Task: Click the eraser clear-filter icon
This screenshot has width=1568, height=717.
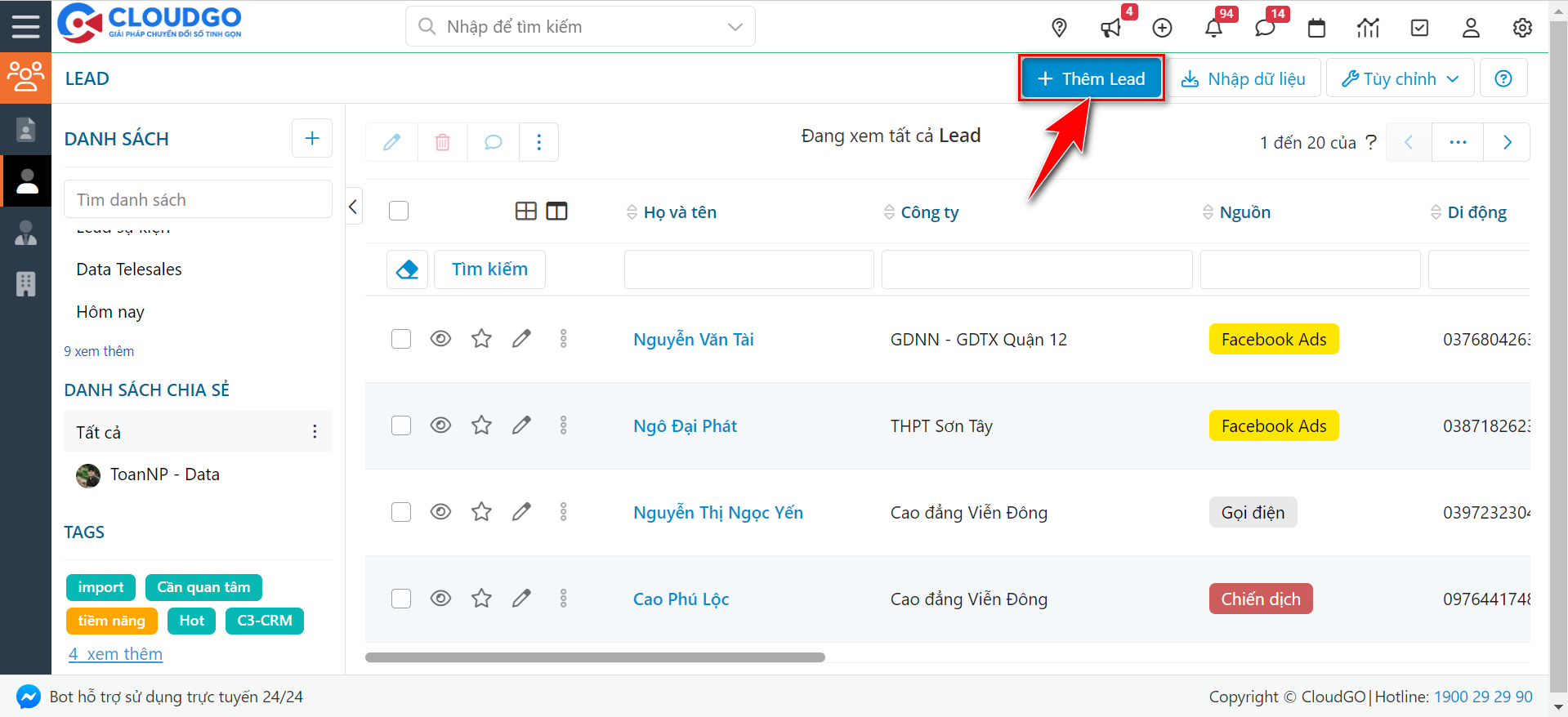Action: point(407,269)
